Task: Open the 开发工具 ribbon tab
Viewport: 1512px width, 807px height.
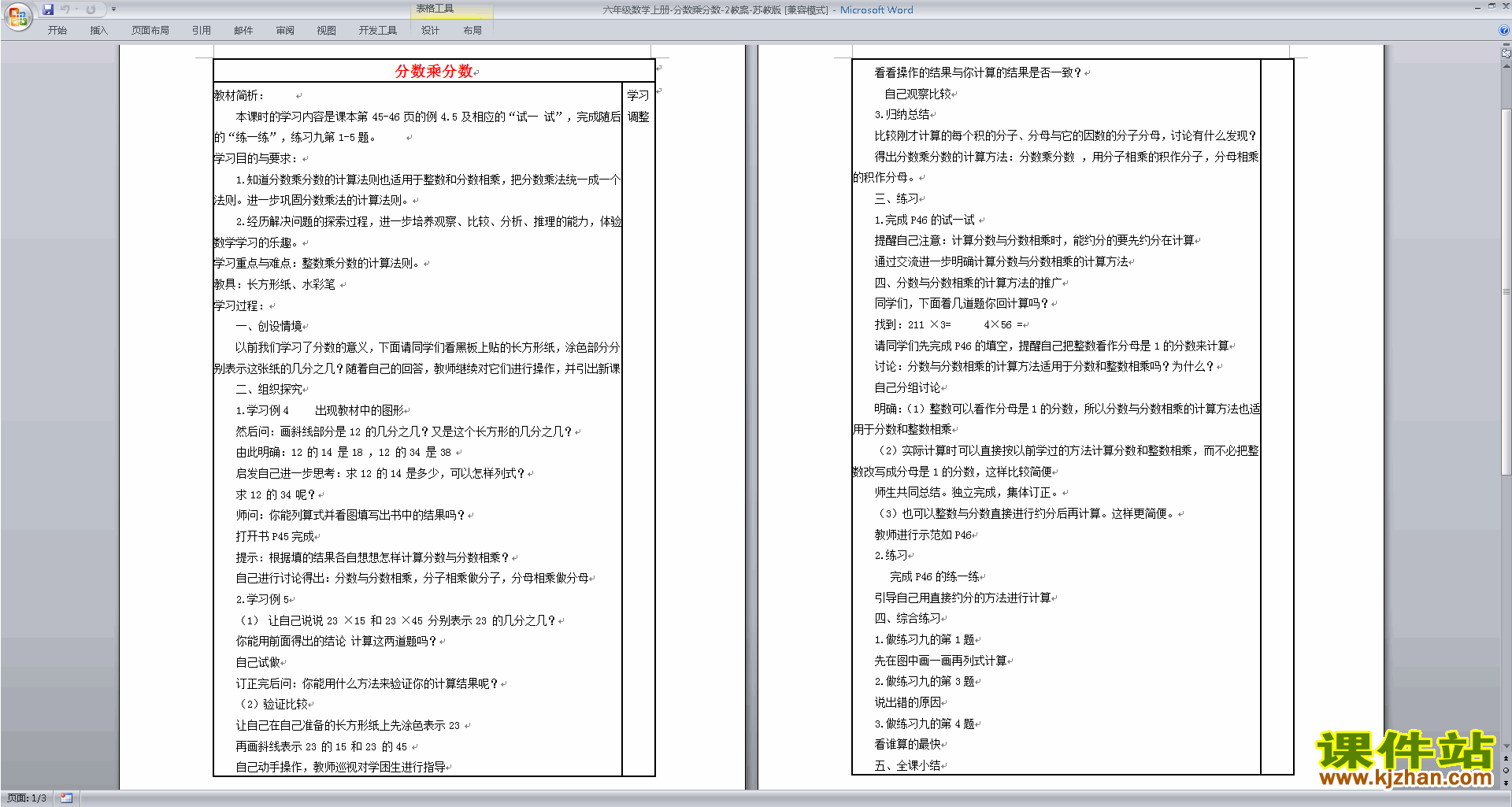Action: 377,31
